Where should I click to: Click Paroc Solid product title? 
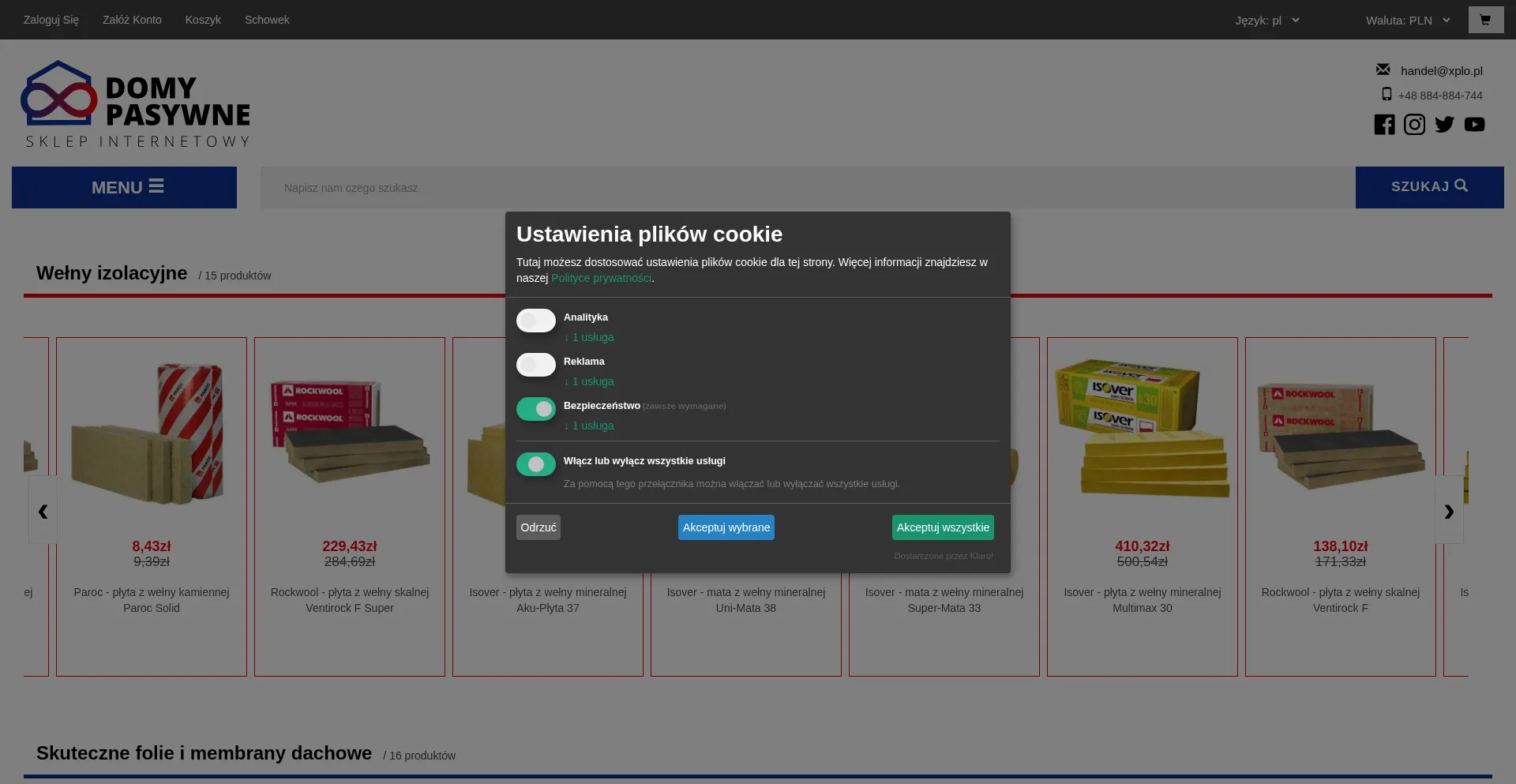152,600
